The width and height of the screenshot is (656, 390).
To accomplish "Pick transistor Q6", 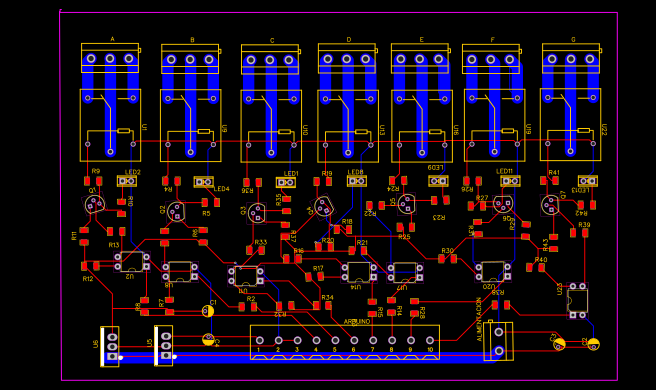I will point(503,204).
